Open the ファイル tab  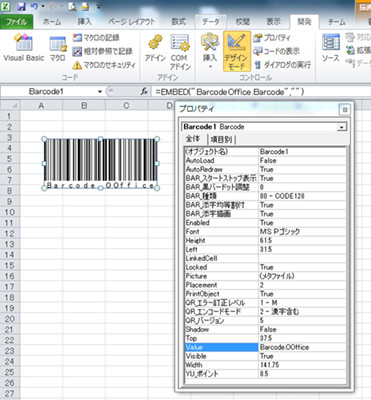pyautogui.click(x=17, y=22)
